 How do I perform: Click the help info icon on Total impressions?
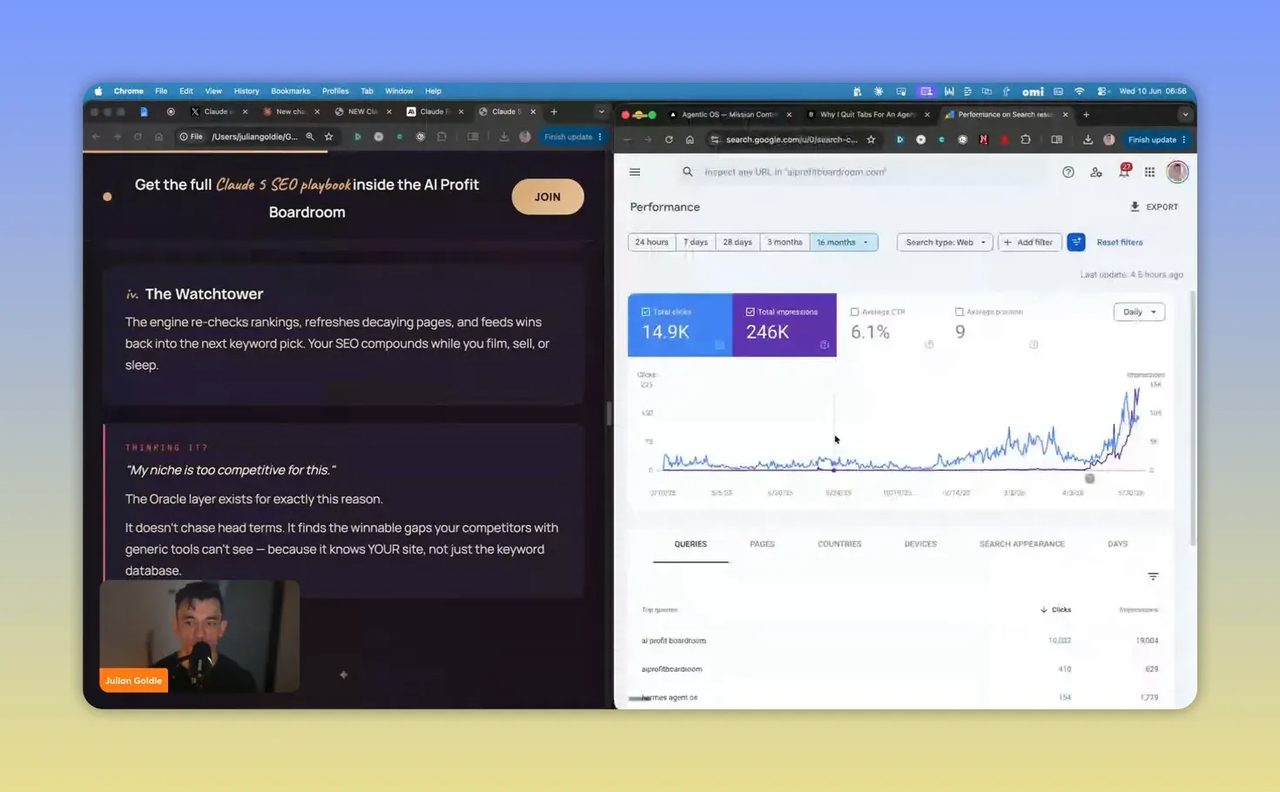coord(825,344)
